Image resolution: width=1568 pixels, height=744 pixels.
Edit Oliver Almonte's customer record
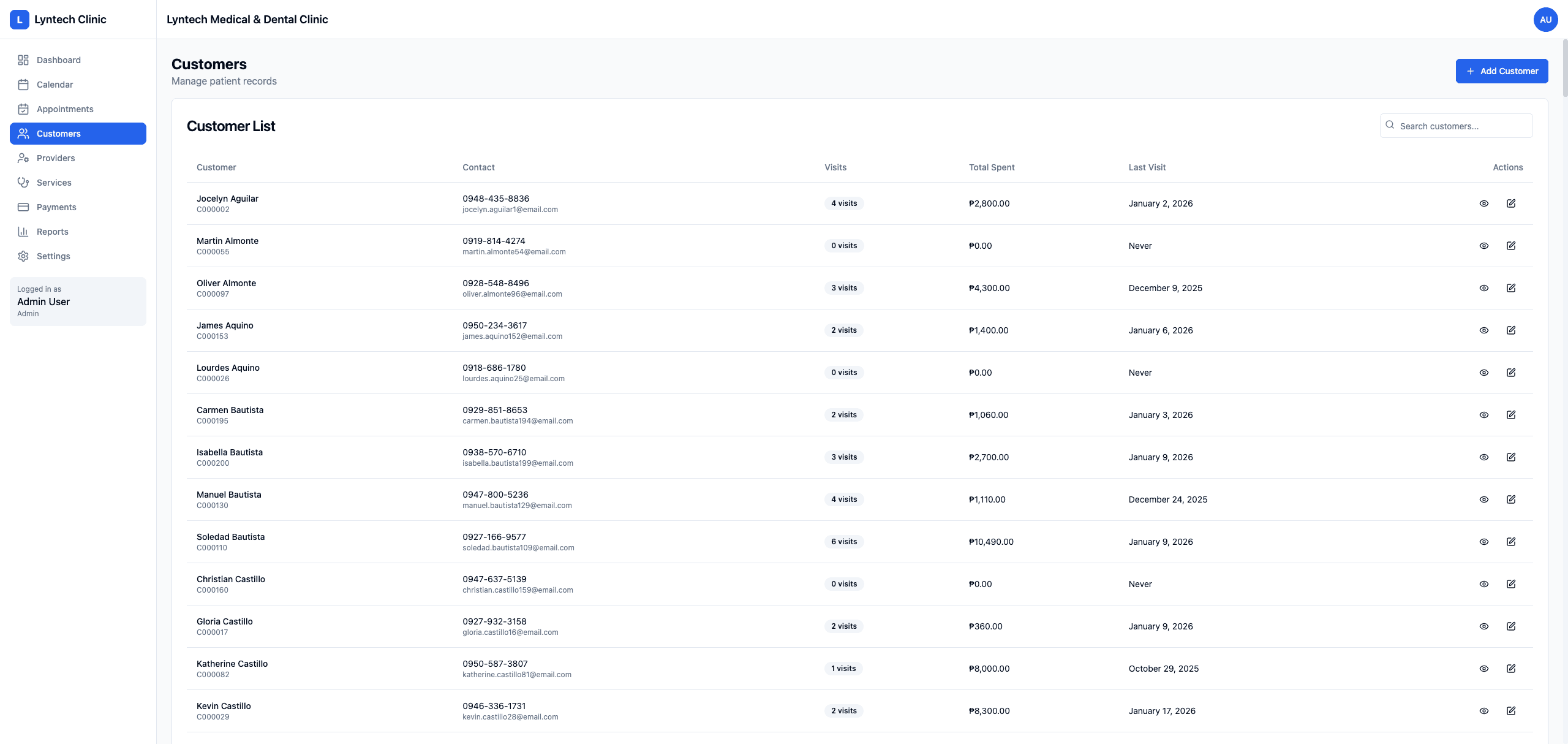(x=1511, y=288)
